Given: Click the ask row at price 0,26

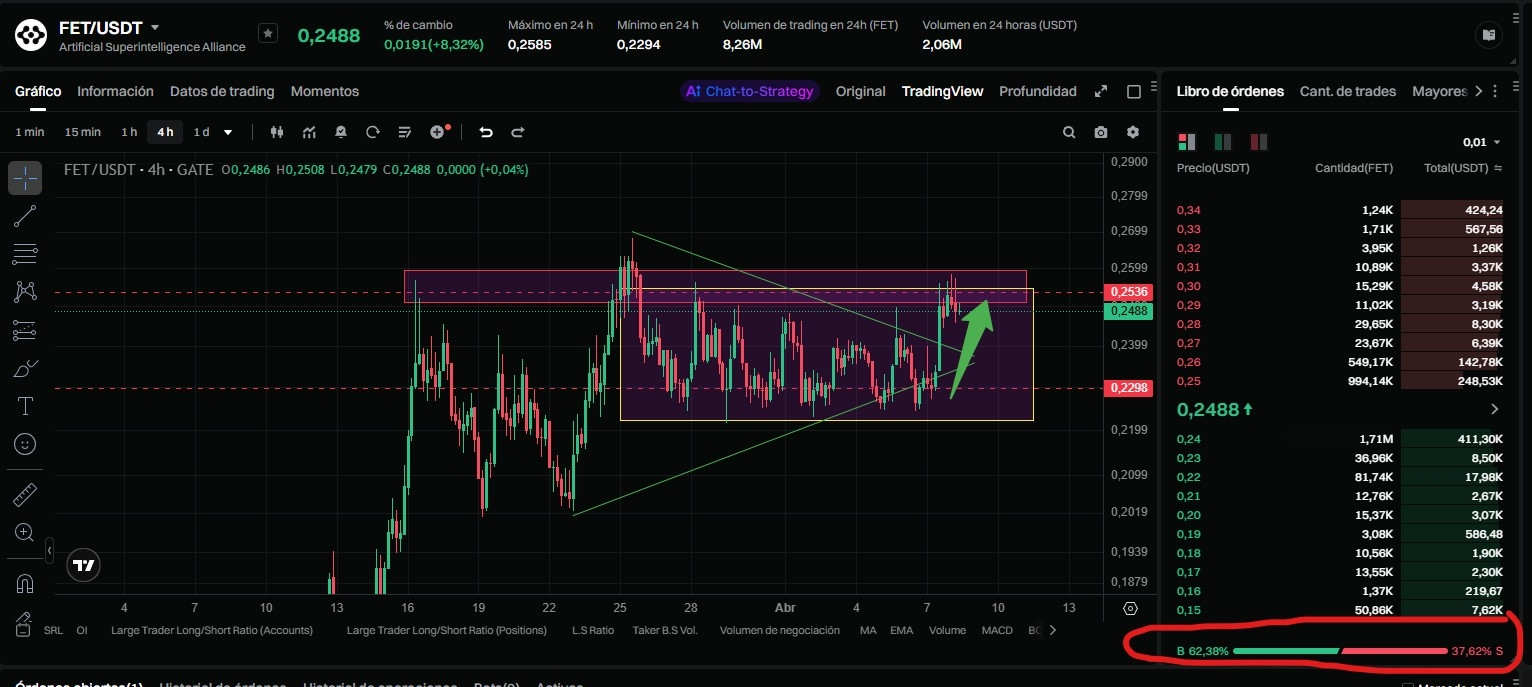Looking at the screenshot, I should coord(1340,362).
